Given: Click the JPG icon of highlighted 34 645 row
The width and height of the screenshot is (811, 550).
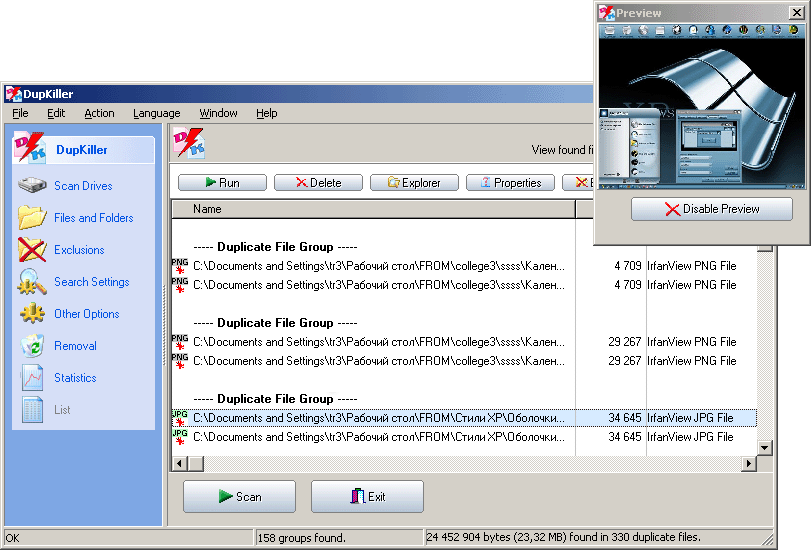Looking at the screenshot, I should (x=179, y=418).
